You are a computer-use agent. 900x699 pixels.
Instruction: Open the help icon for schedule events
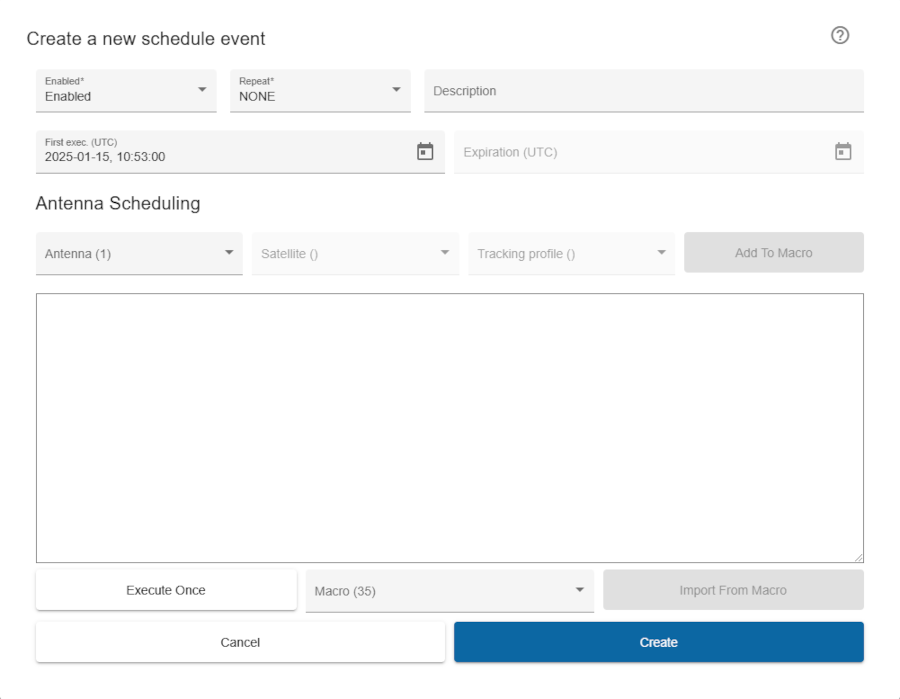(x=840, y=35)
